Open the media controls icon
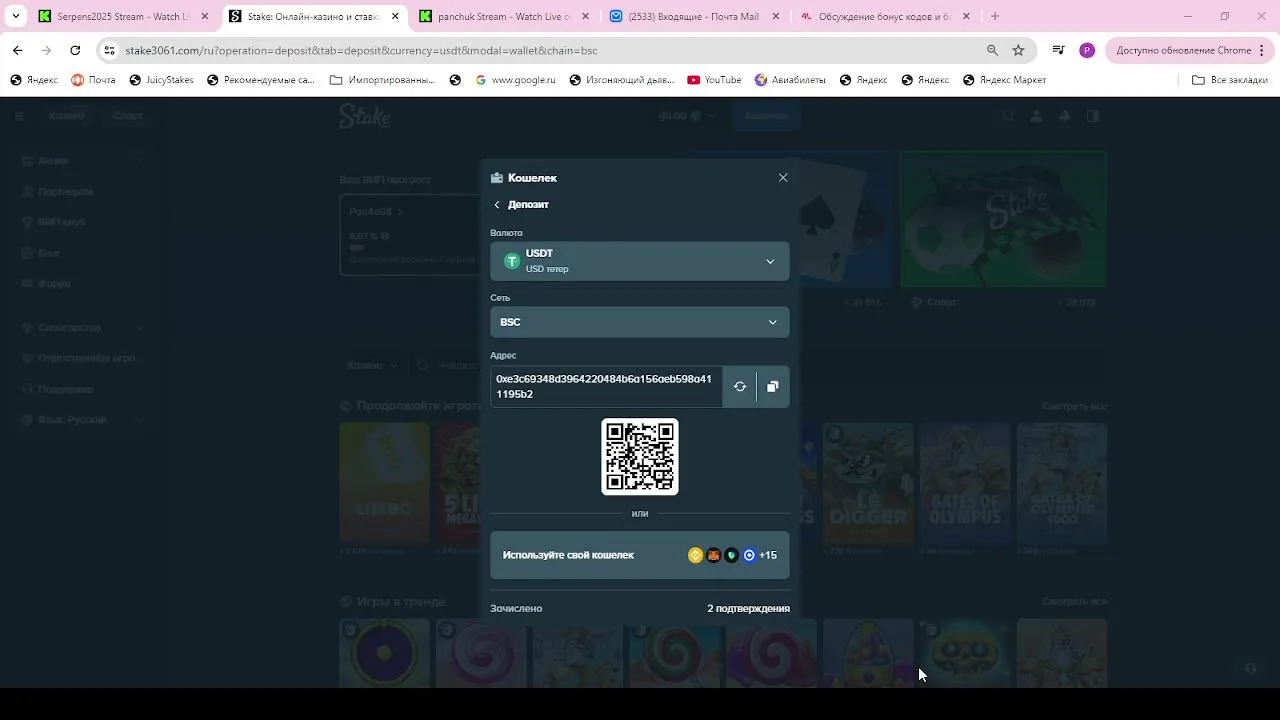The image size is (1280, 720). [x=1058, y=50]
